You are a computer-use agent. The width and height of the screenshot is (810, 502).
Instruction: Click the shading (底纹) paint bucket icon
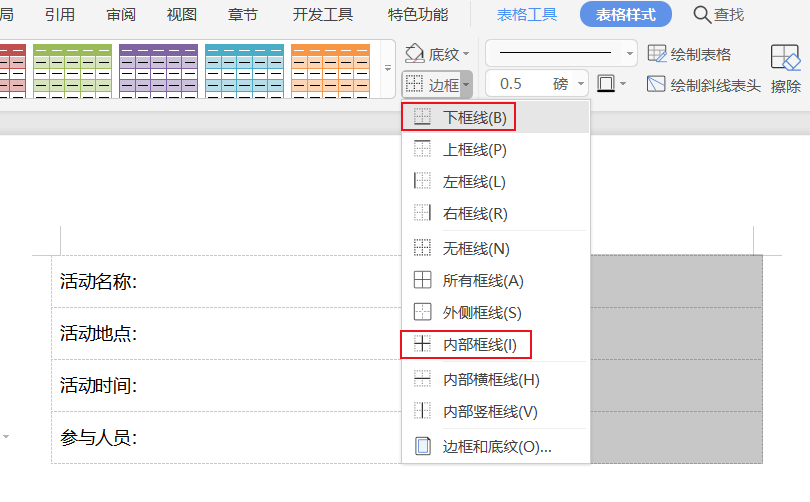point(415,53)
